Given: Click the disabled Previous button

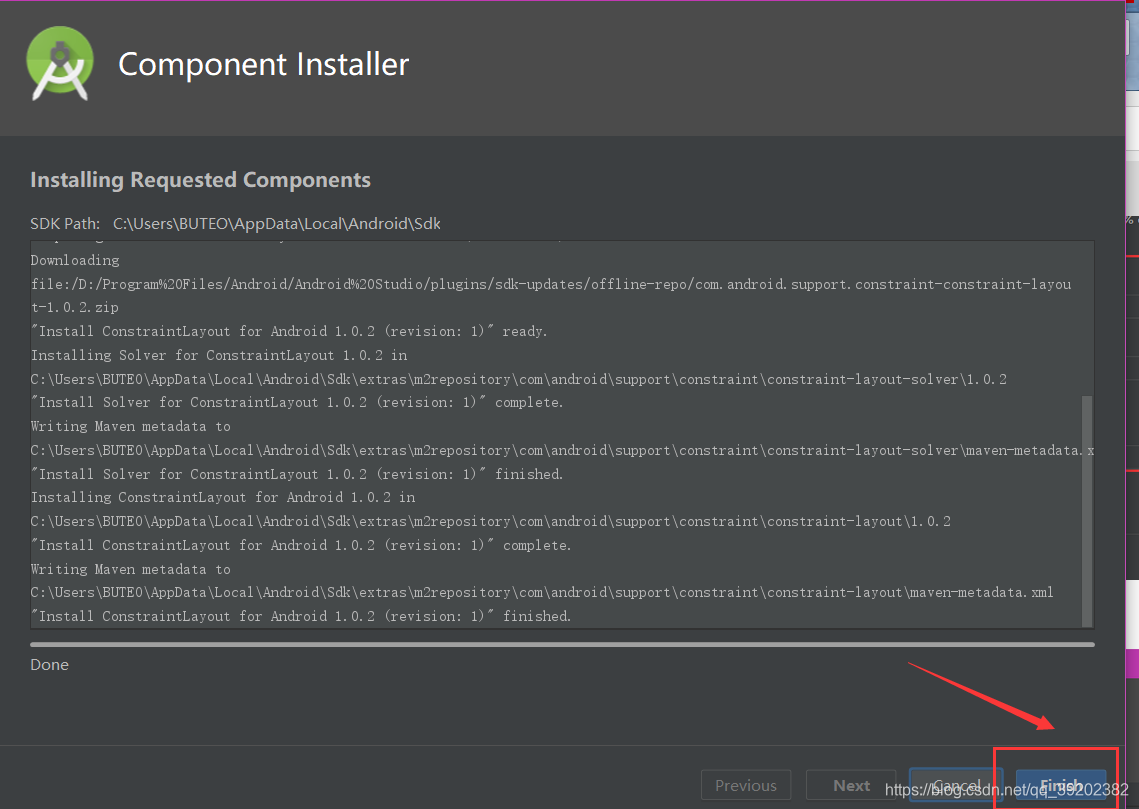Looking at the screenshot, I should point(746,786).
